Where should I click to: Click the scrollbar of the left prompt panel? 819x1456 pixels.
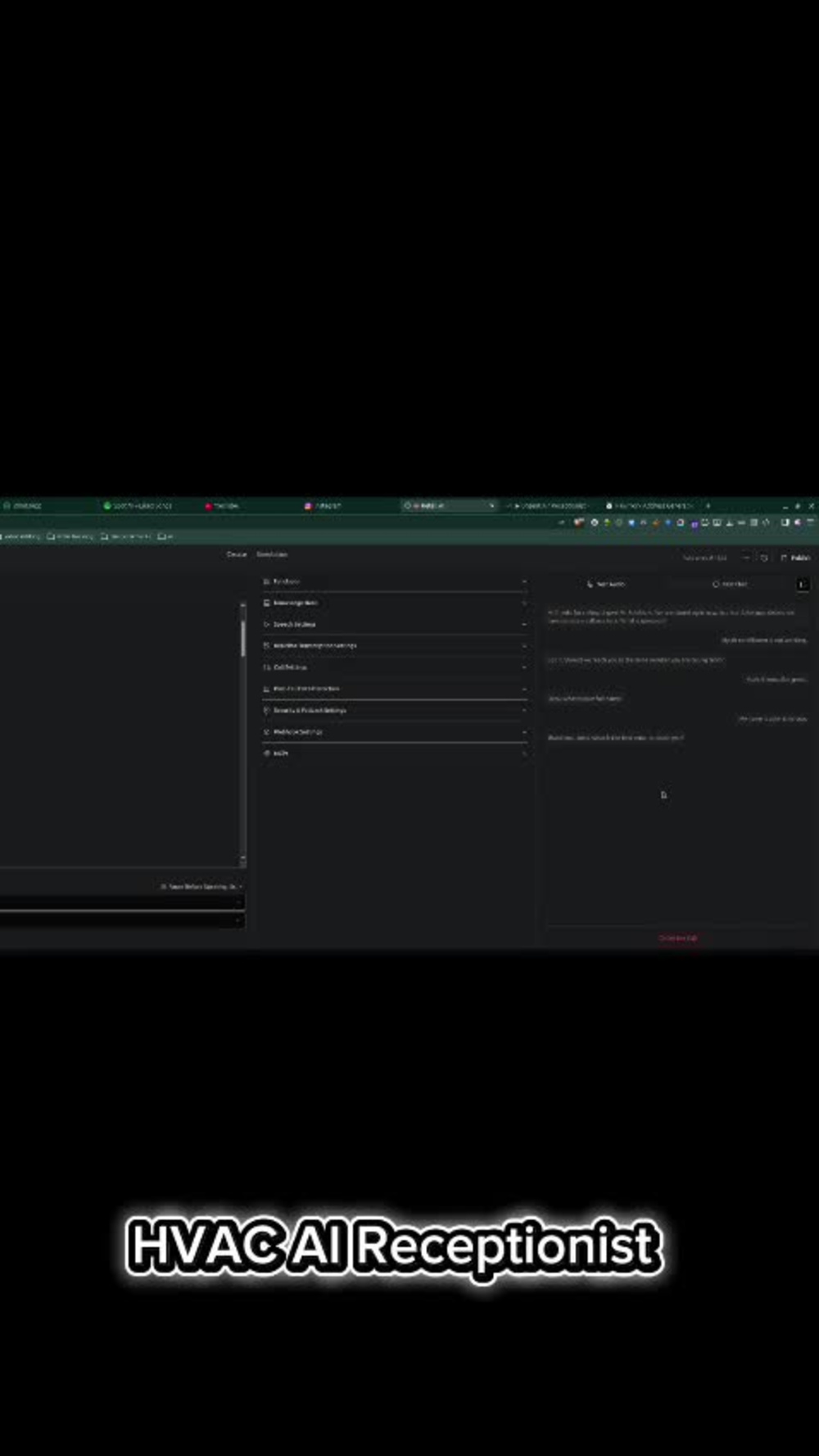(x=242, y=637)
